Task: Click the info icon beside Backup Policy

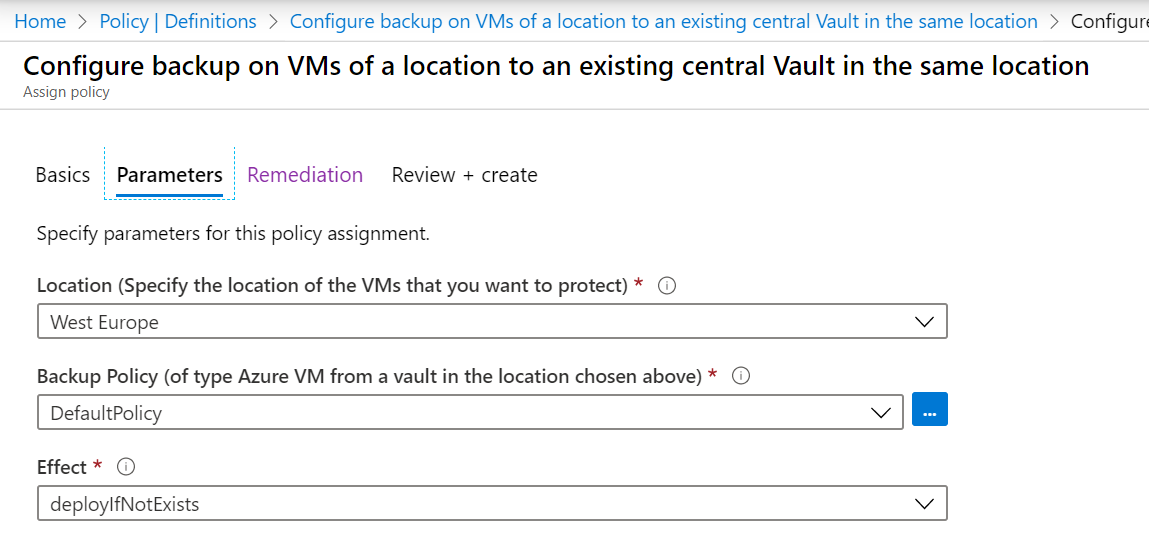Action: pyautogui.click(x=741, y=377)
